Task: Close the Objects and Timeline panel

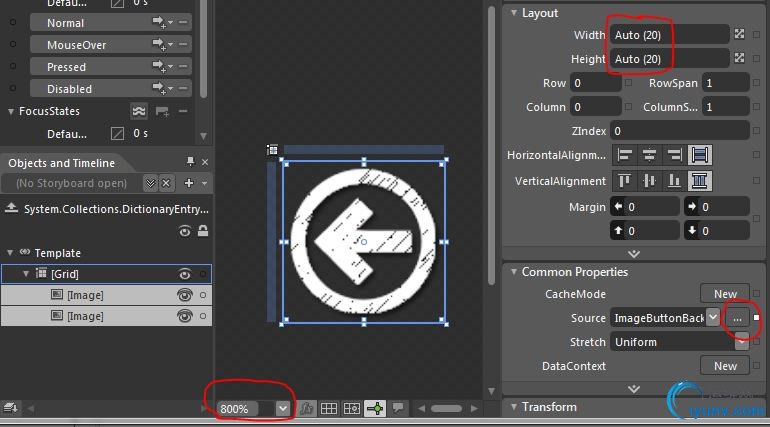Action: (205, 162)
